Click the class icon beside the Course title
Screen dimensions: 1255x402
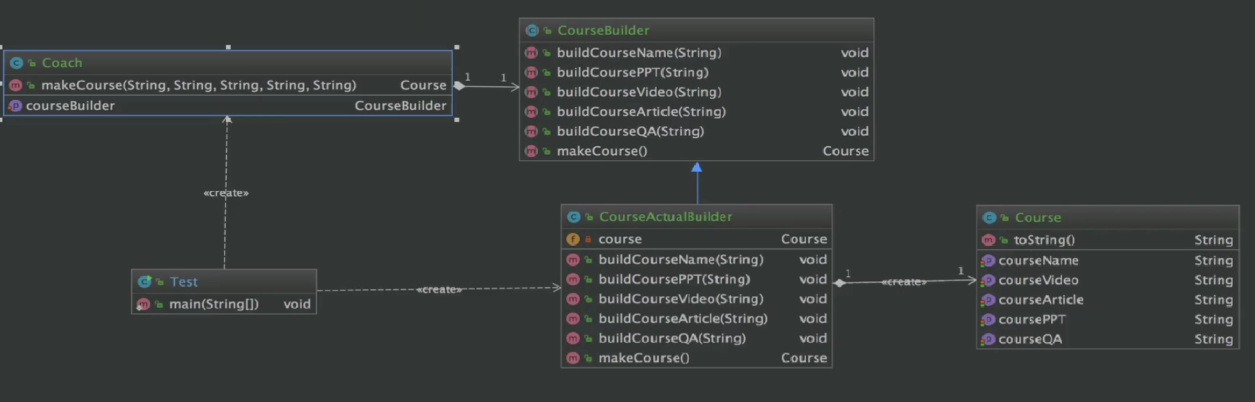point(989,217)
